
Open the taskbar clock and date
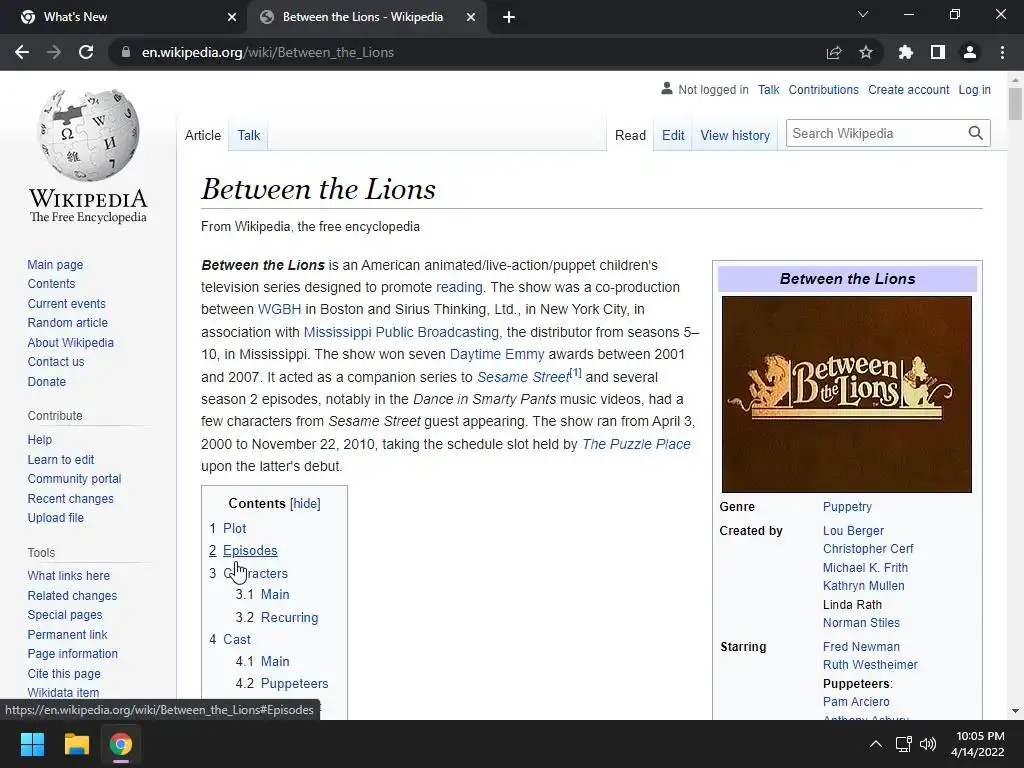tap(978, 744)
